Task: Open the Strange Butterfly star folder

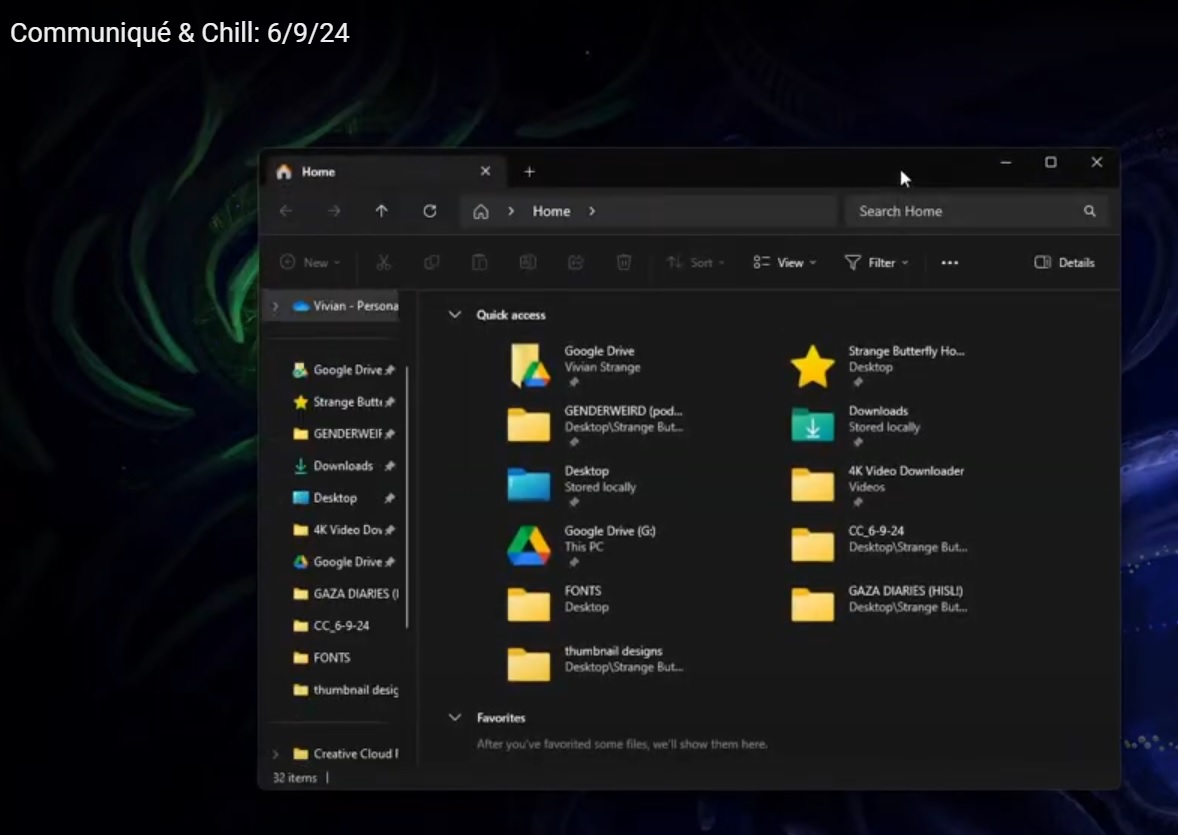Action: click(812, 366)
